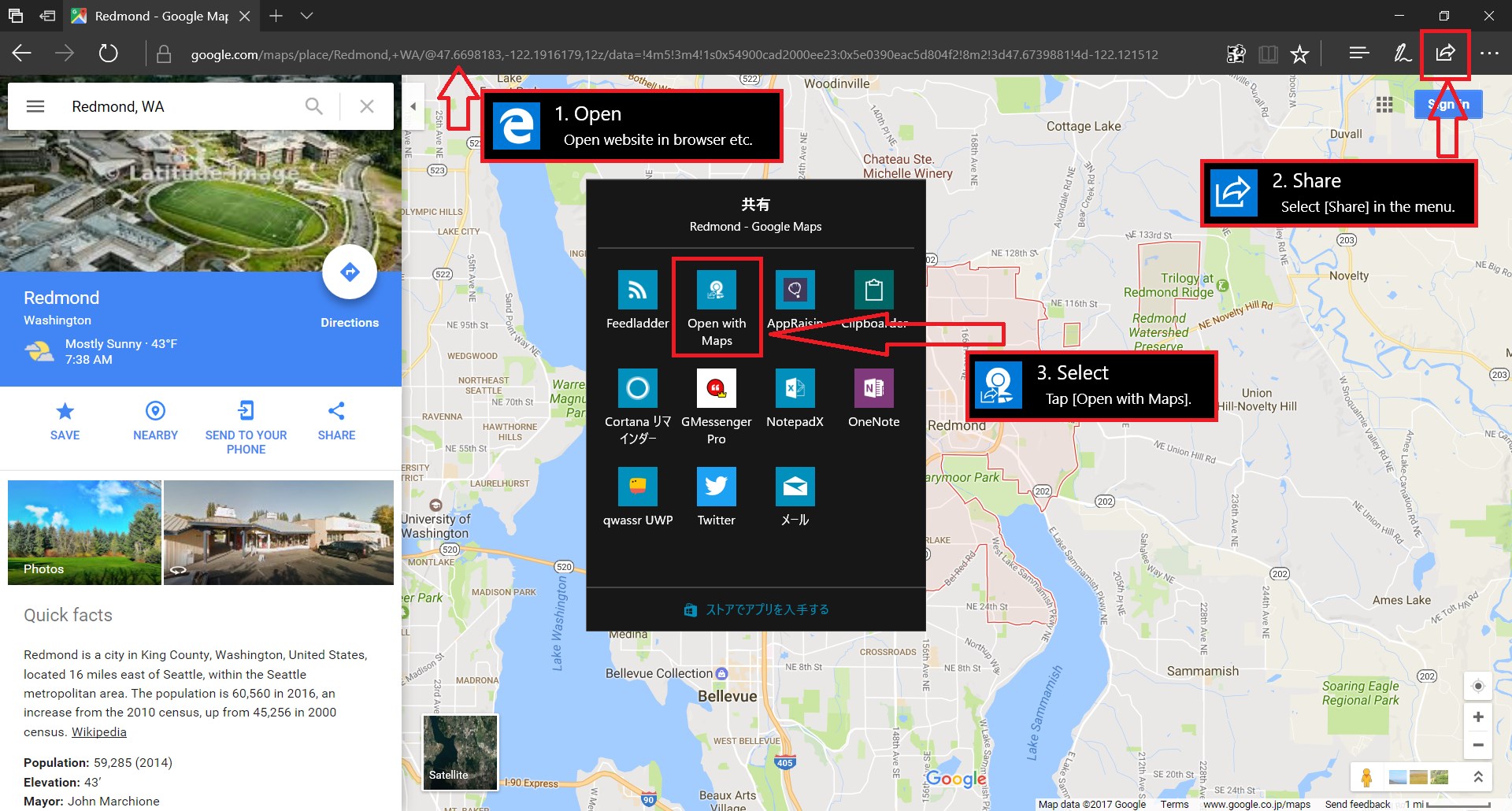Choose the AppRaisin share target
The height and width of the screenshot is (811, 1512).
coord(795,300)
